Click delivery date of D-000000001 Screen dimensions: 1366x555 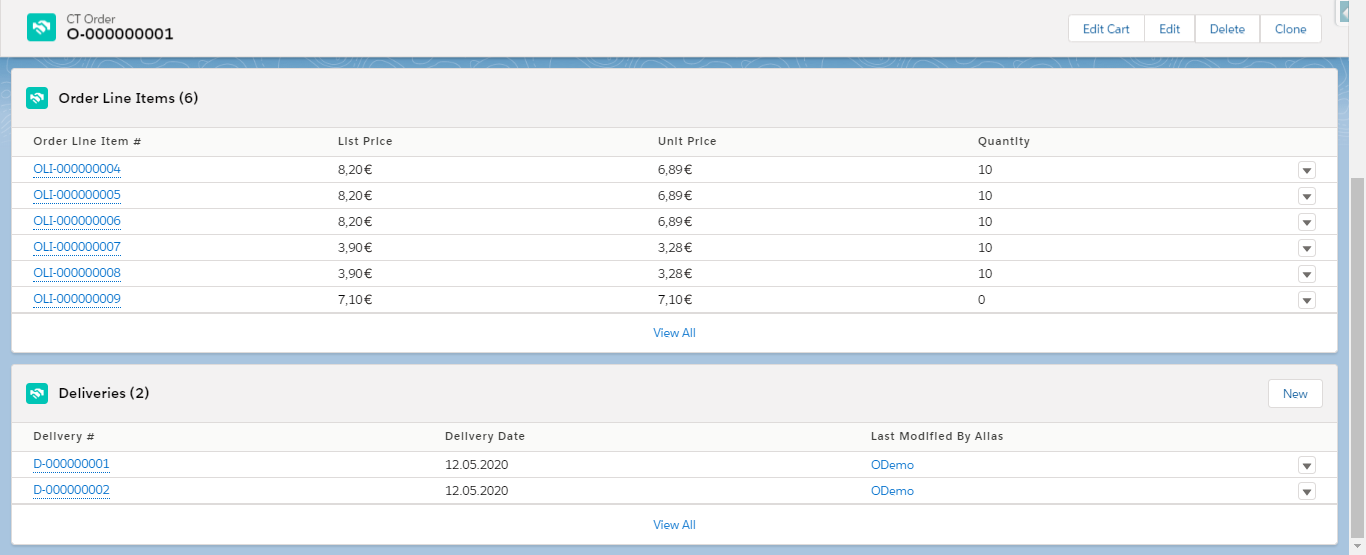click(477, 465)
